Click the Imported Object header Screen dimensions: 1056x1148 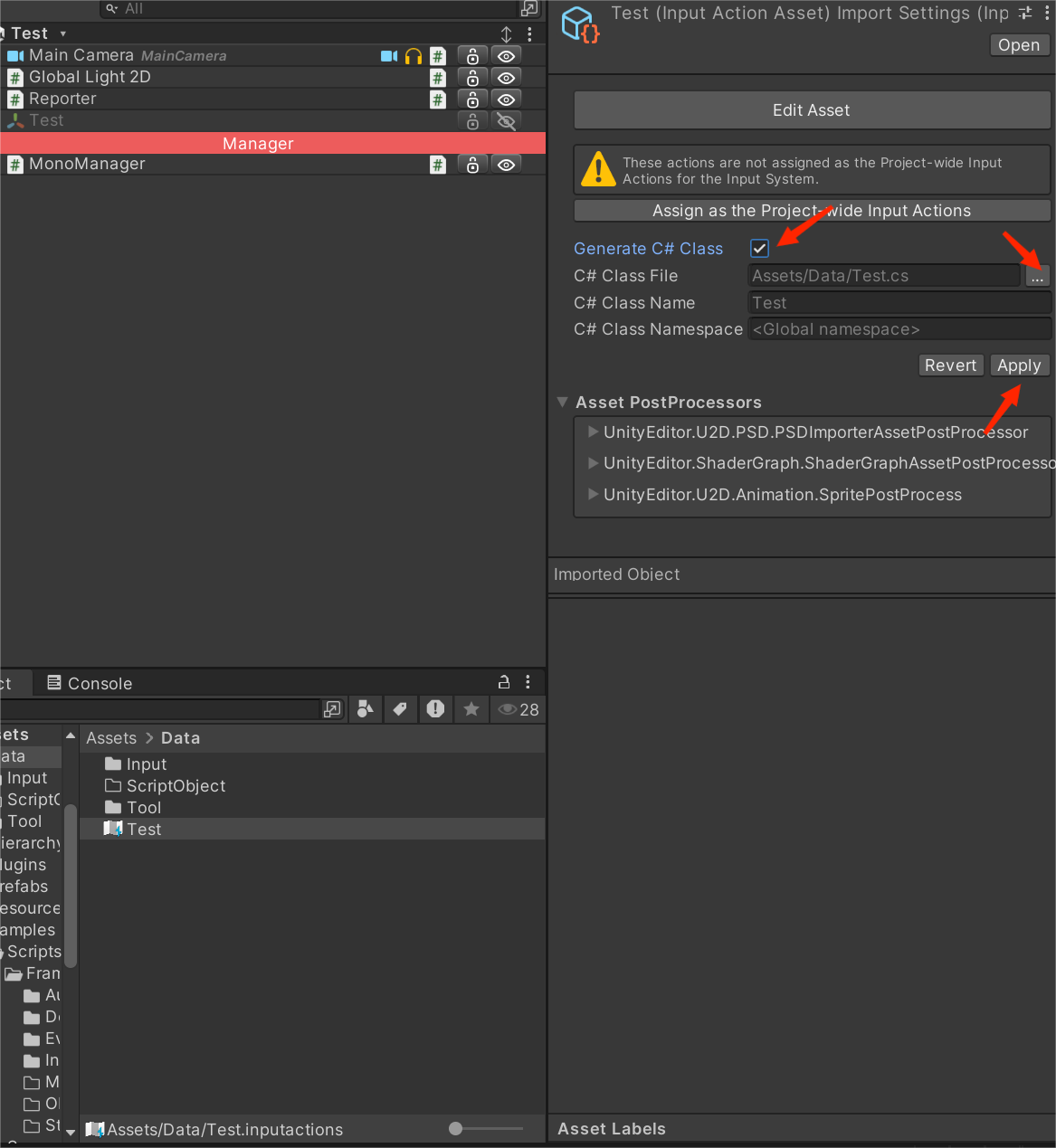(616, 574)
